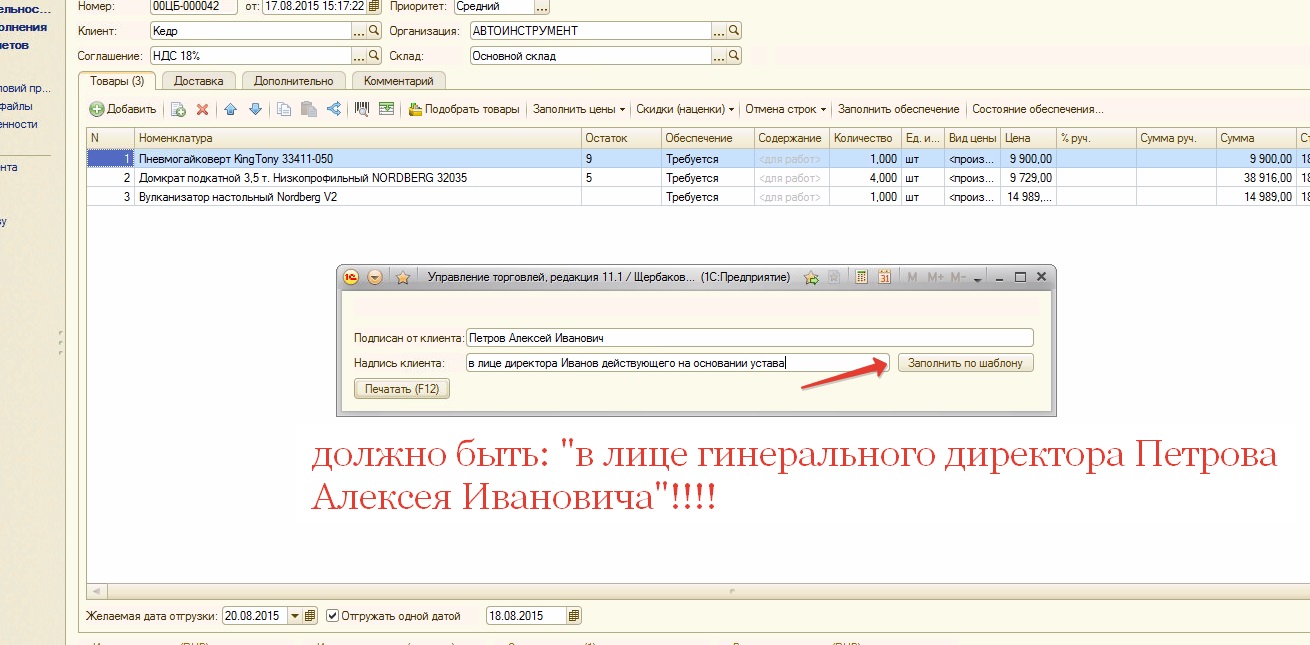Open the calendar icon in the dialog title bar

[884, 277]
